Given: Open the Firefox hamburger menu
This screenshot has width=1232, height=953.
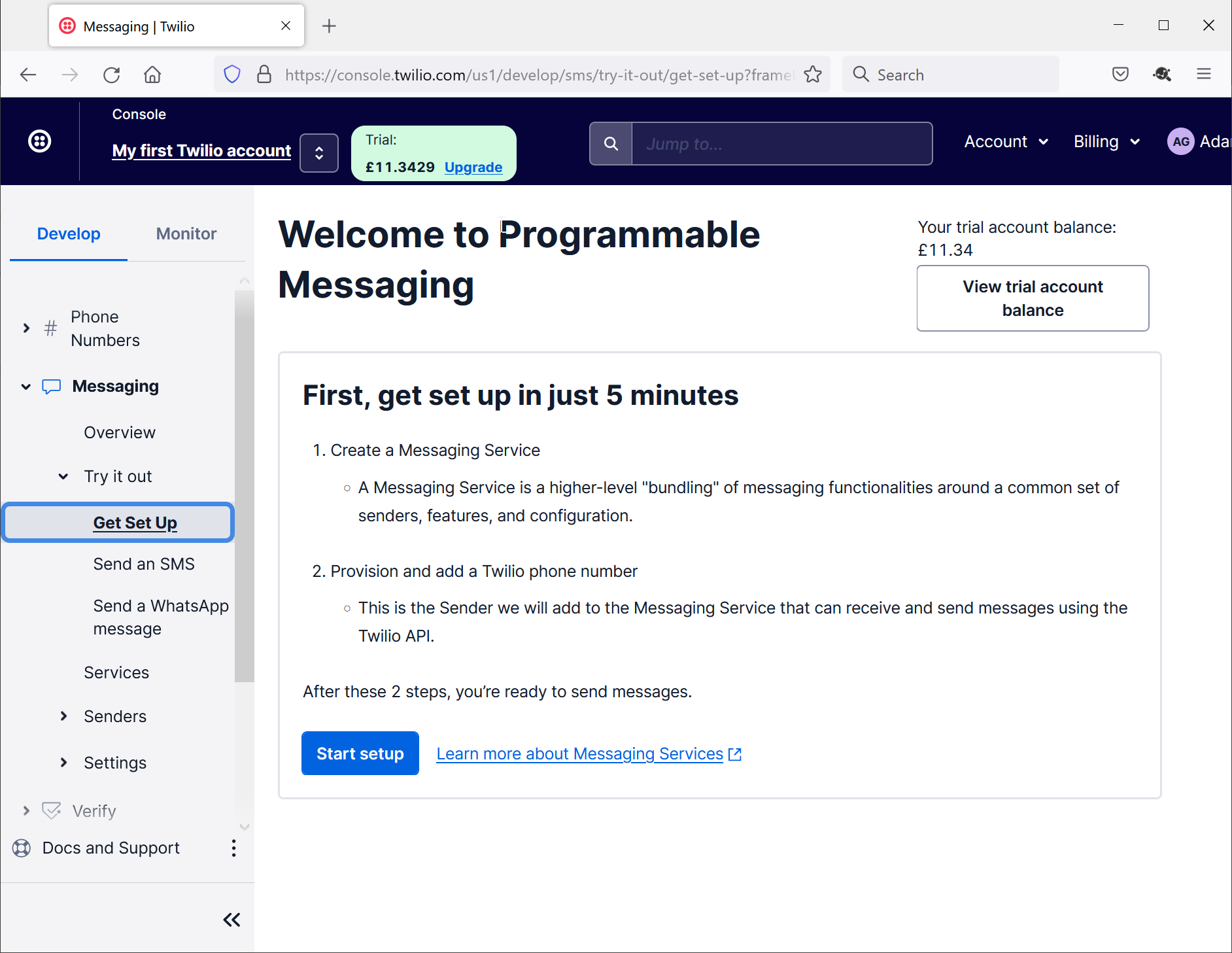Looking at the screenshot, I should tap(1204, 75).
